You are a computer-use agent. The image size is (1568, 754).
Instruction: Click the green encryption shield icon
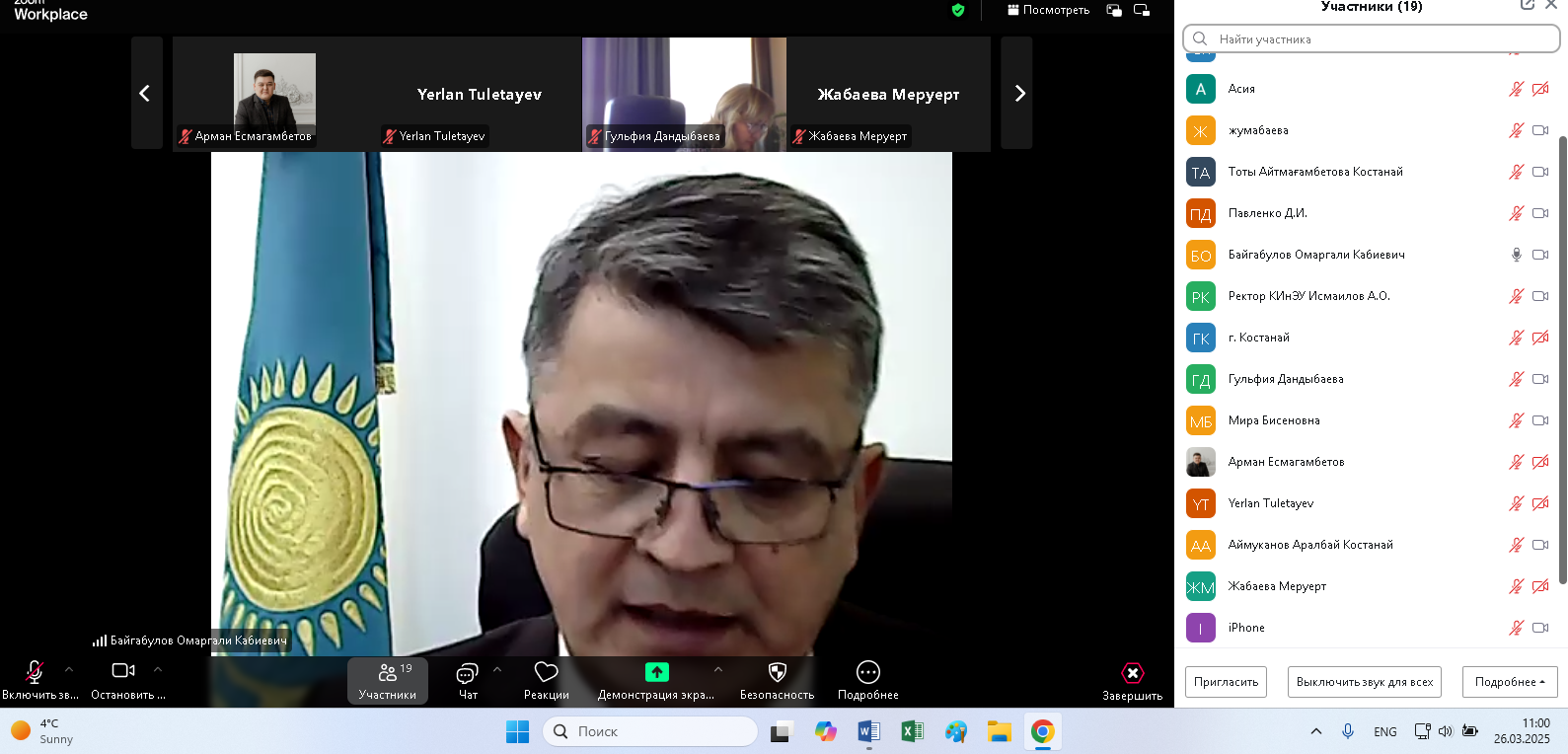tap(957, 10)
